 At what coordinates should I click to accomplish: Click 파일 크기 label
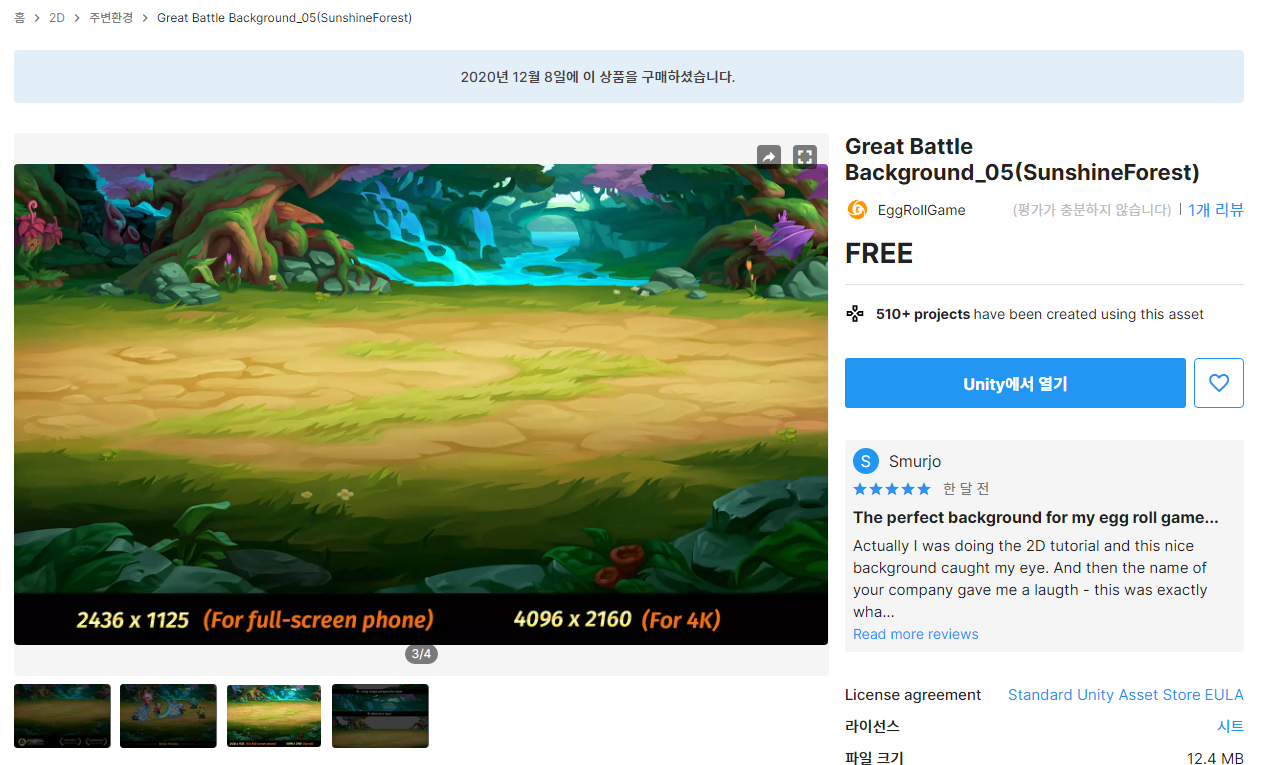pyautogui.click(x=874, y=759)
